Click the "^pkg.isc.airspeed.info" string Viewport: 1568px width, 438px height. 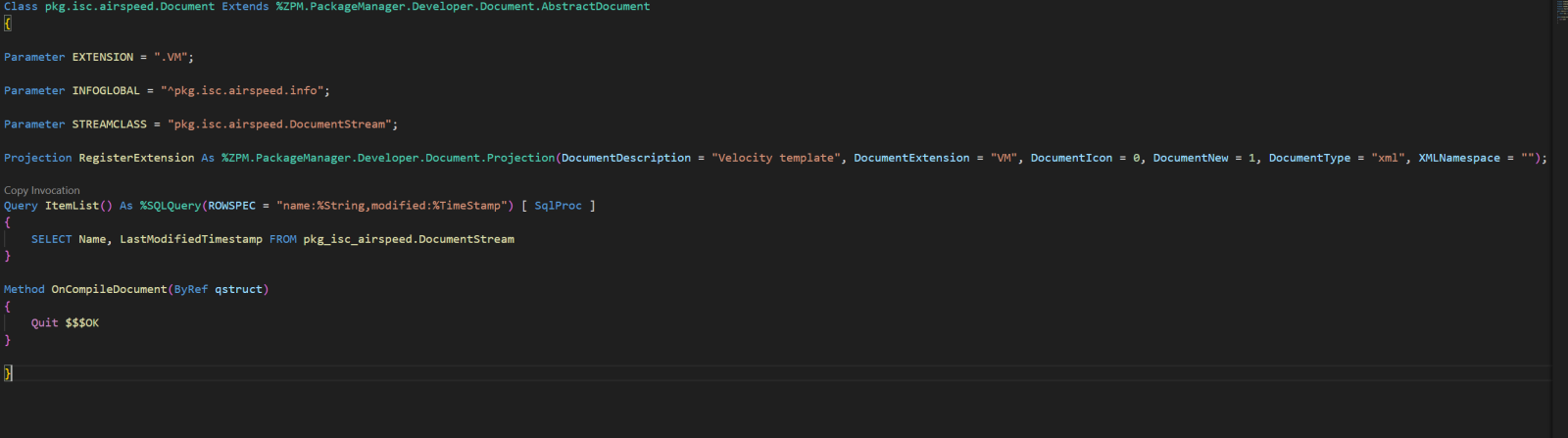(242, 90)
